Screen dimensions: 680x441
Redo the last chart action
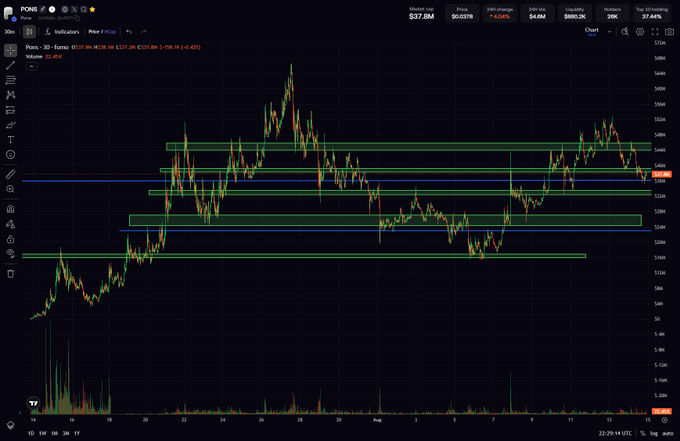(144, 32)
